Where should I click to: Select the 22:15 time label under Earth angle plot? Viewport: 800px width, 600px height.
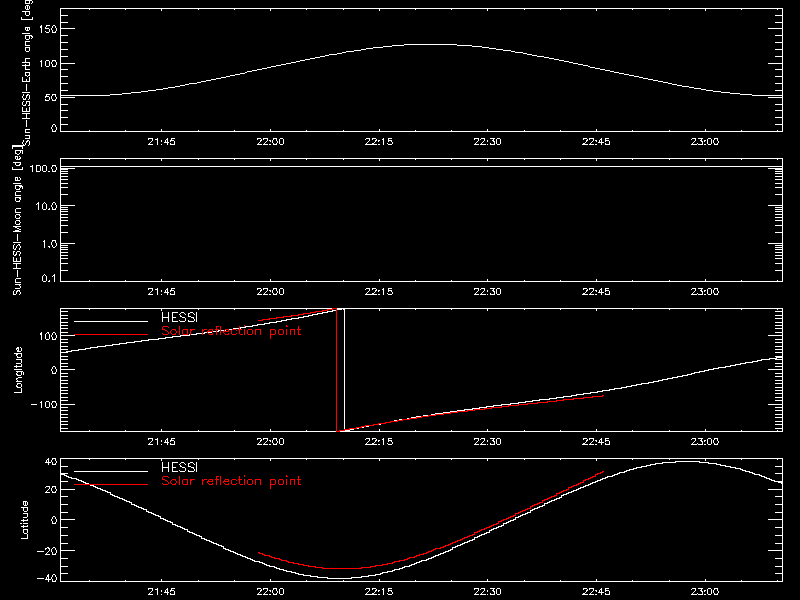(x=379, y=142)
